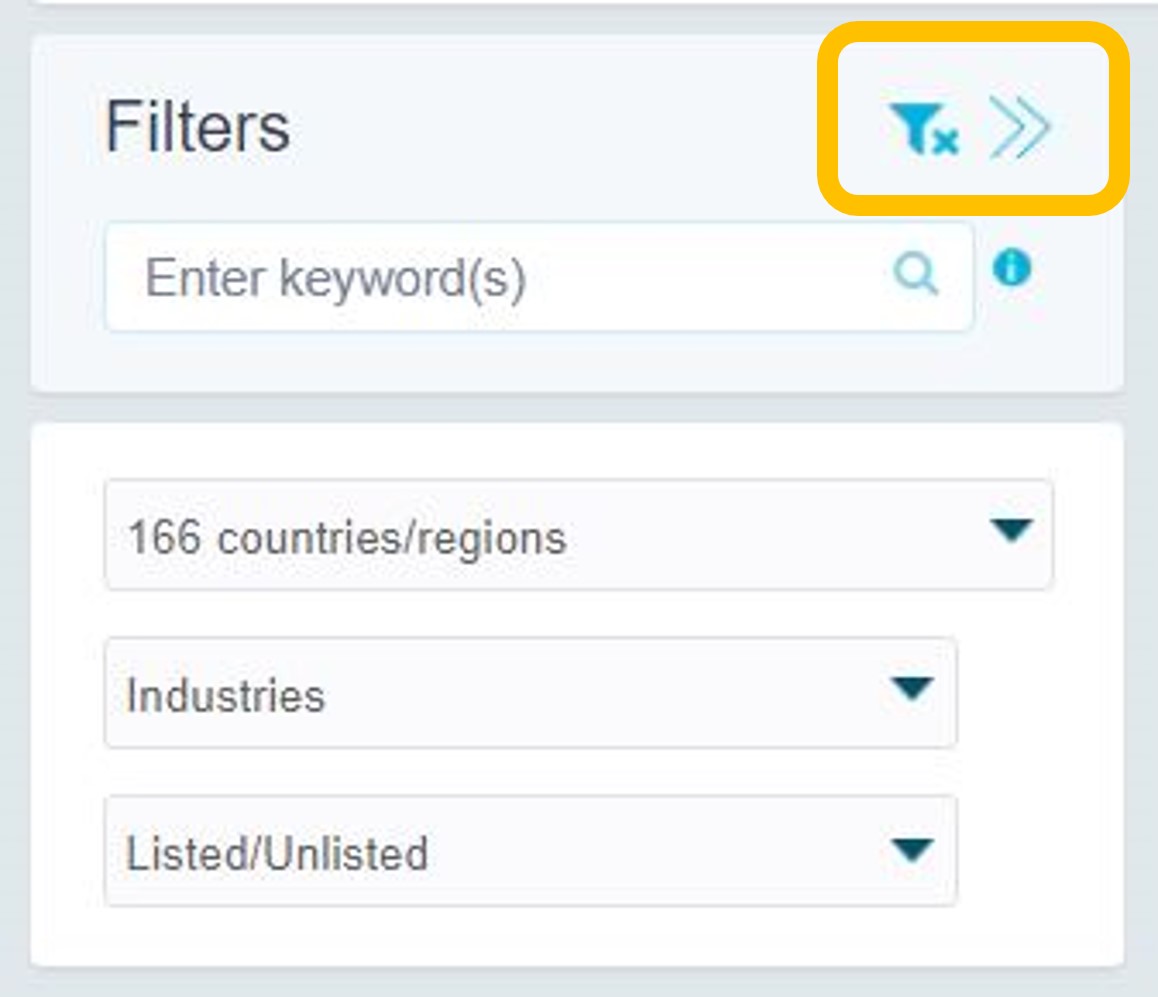Open the blue info tooltip icon
The image size is (1158, 997).
[1012, 268]
